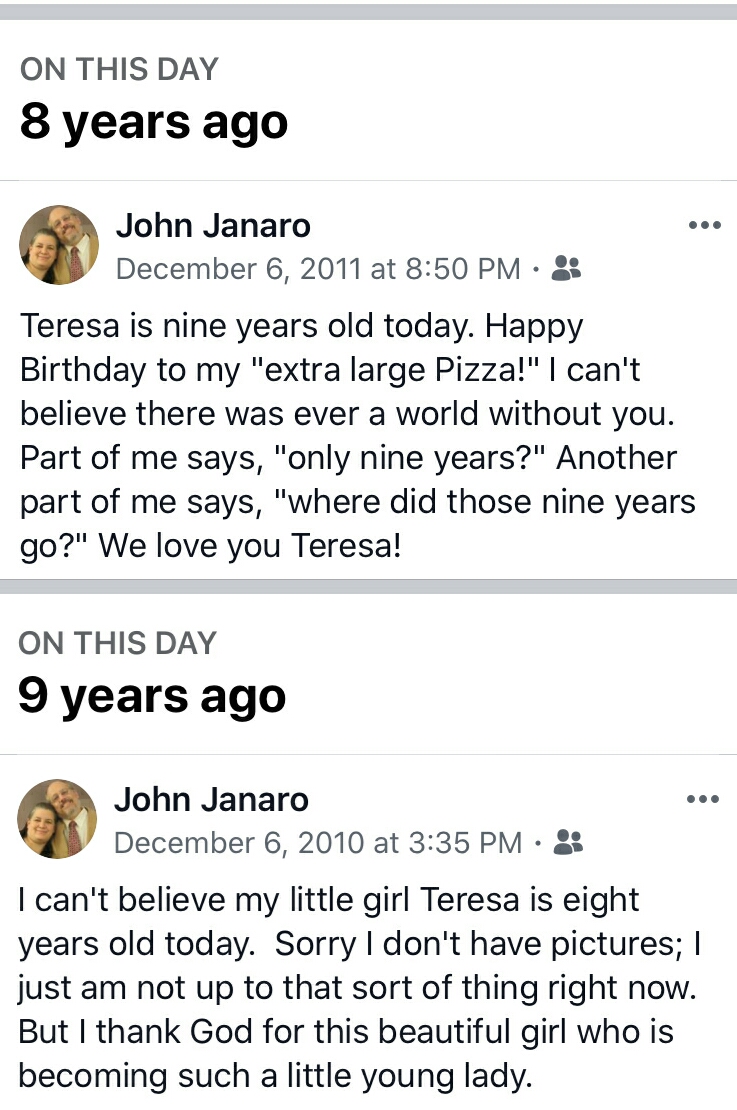Click friends audience icon on December 2011 post
The width and height of the screenshot is (737, 1110).
567,268
